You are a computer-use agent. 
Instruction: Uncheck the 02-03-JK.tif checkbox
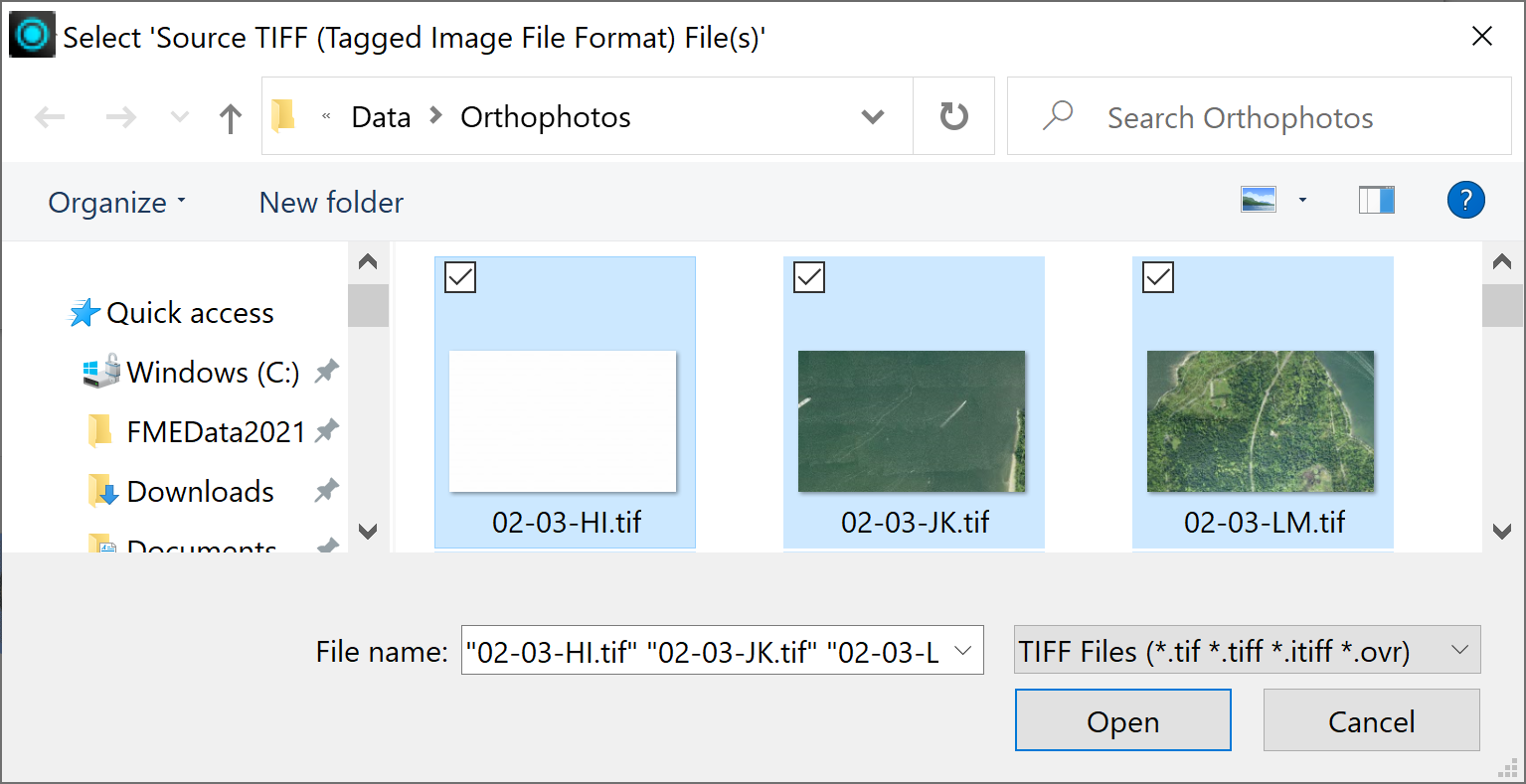click(x=807, y=277)
